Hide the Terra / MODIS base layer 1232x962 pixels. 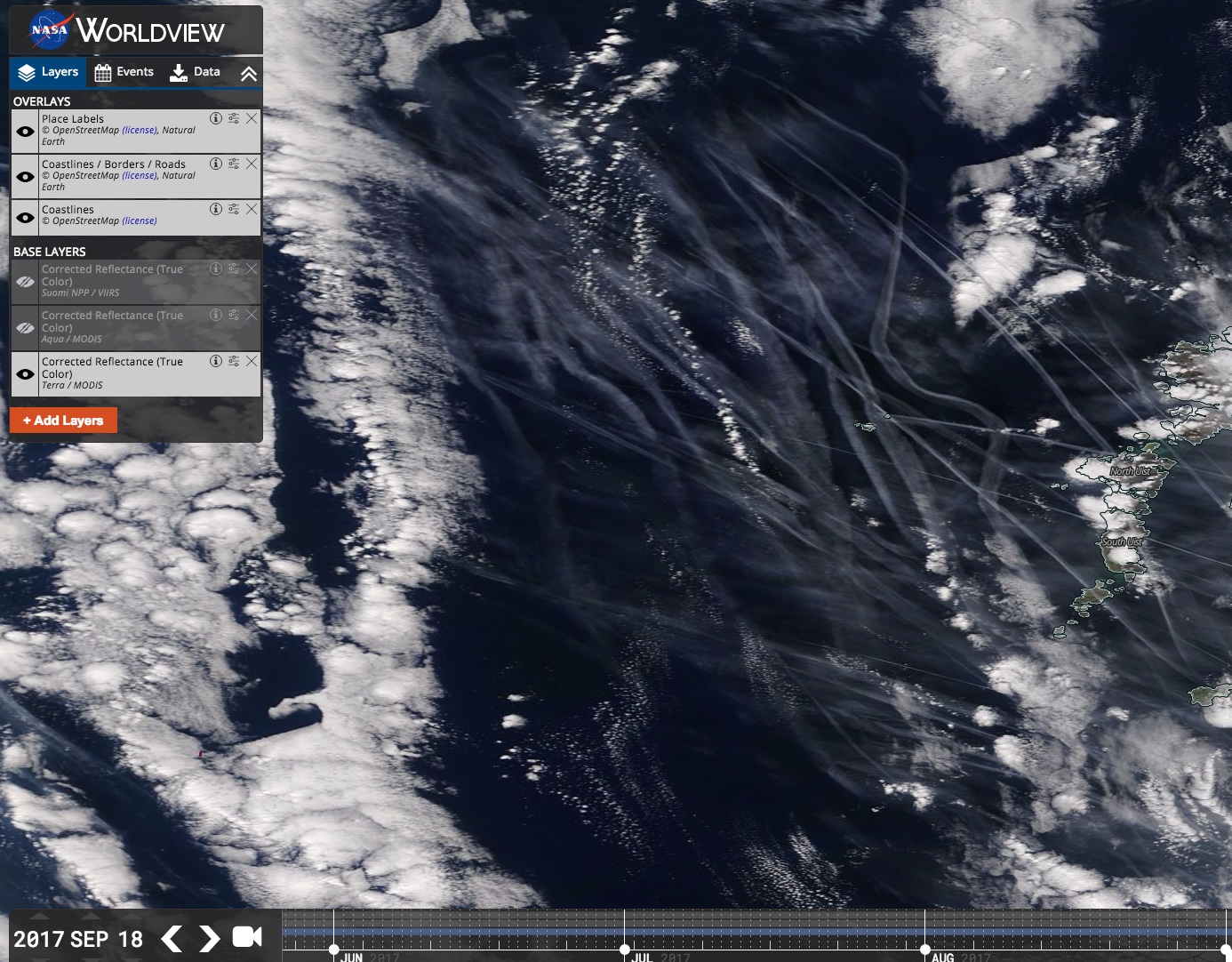coord(25,373)
